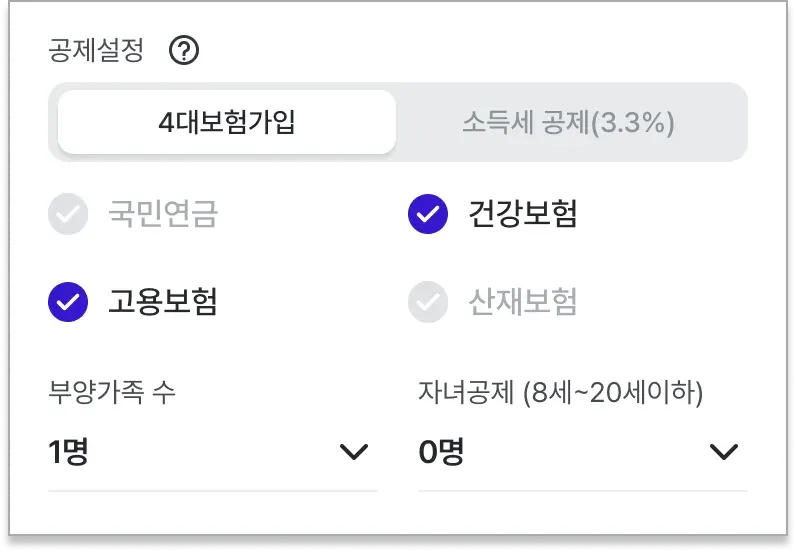Image resolution: width=796 pixels, height=552 pixels.
Task: Select the 소득세 공제(3.3%) tab
Action: pos(569,122)
